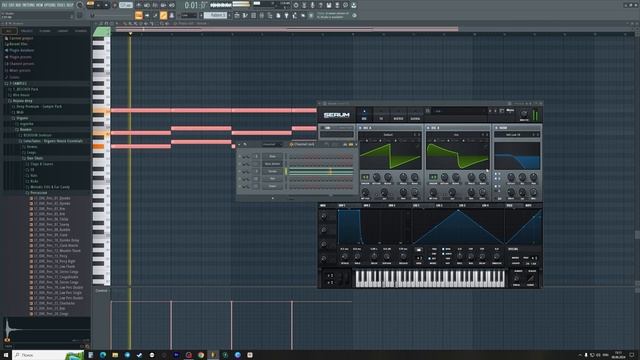
Task: Open the FILE menu in FL Studio
Action: pos(4,5)
